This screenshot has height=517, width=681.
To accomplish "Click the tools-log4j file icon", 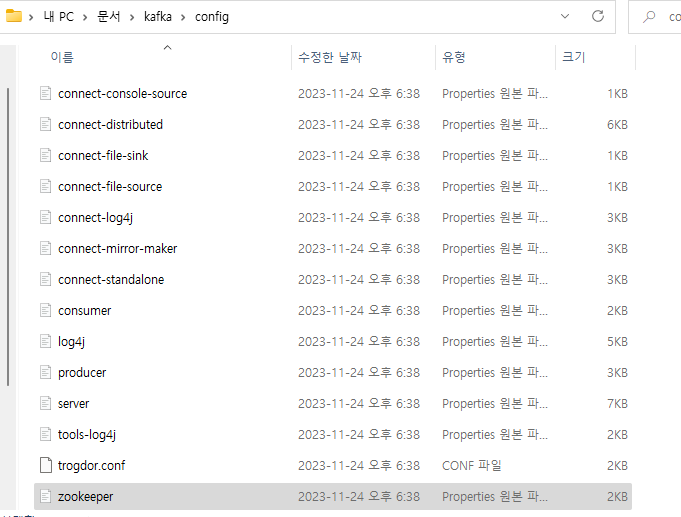I will 46,434.
